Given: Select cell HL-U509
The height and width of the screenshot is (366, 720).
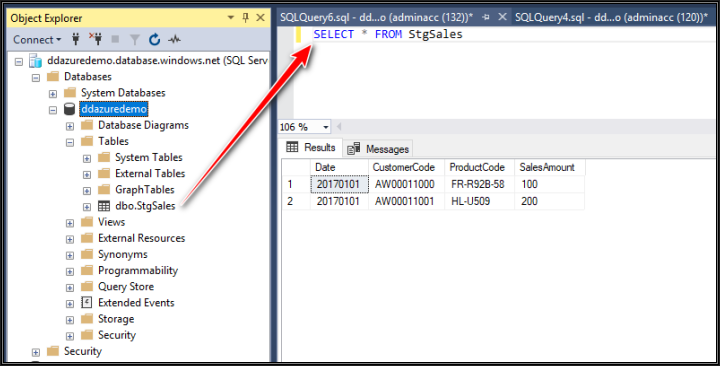Looking at the screenshot, I should [479, 202].
